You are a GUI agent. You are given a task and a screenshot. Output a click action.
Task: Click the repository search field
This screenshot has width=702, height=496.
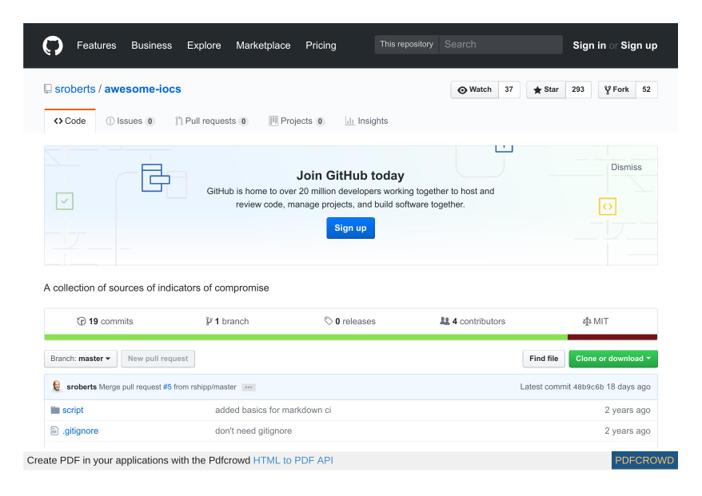click(500, 45)
